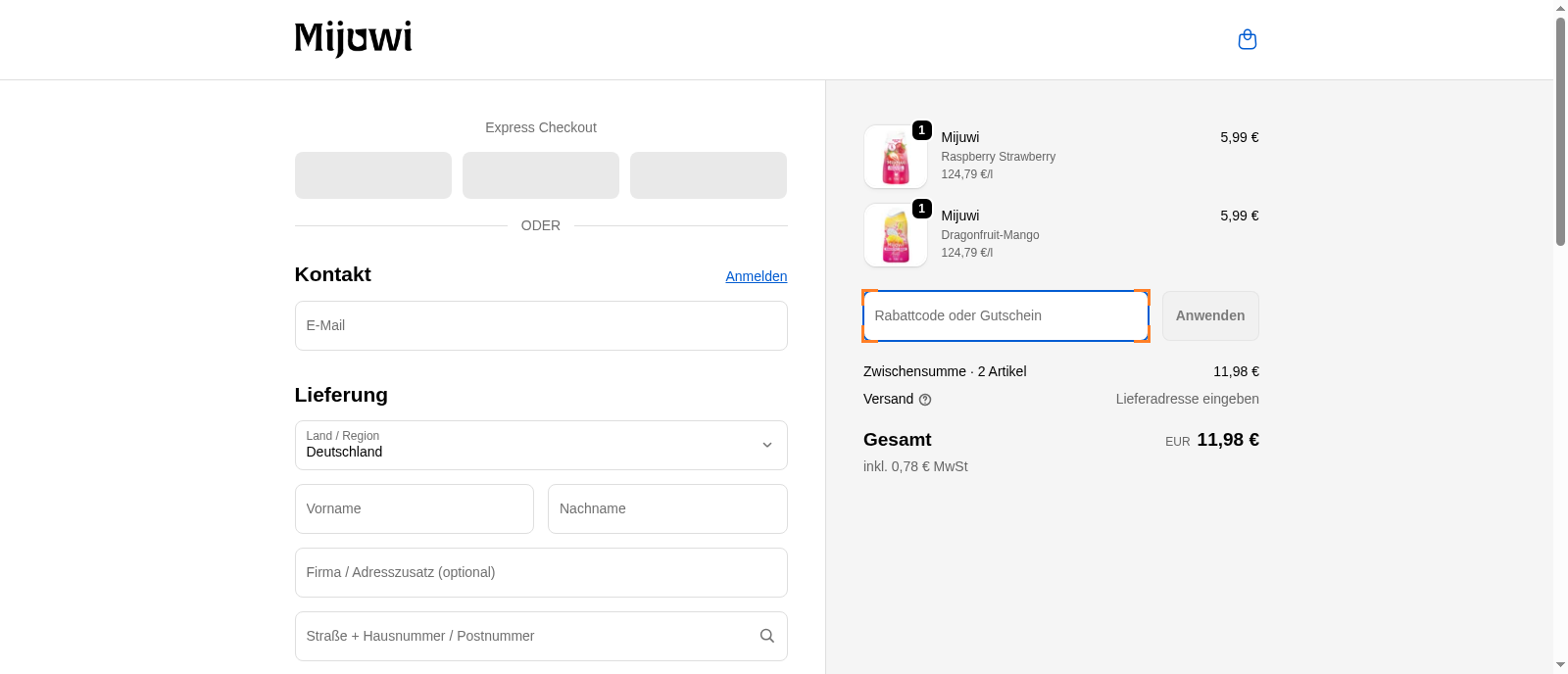The image size is (1568, 674).
Task: Click the Versand help question icon
Action: pos(925,400)
